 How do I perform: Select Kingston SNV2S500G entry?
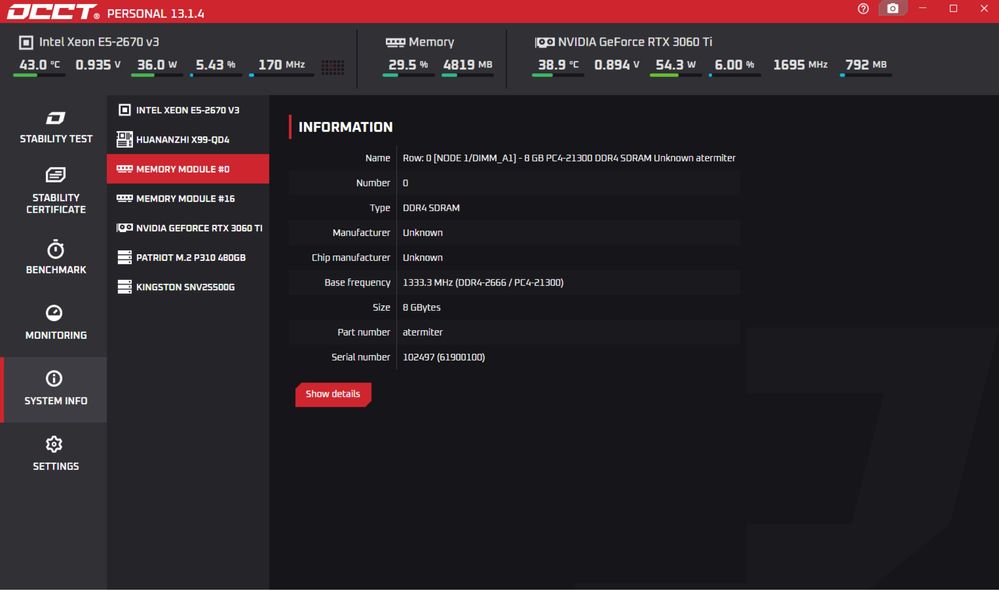pyautogui.click(x=188, y=287)
